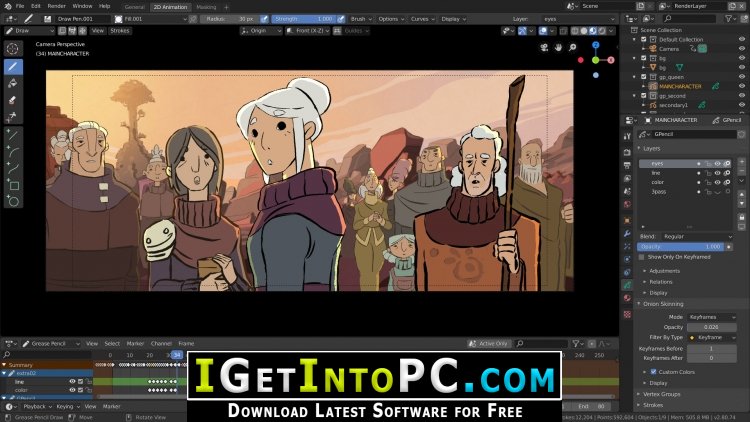Open the Tool properties tab icon
The image size is (750, 422).
coord(627,136)
